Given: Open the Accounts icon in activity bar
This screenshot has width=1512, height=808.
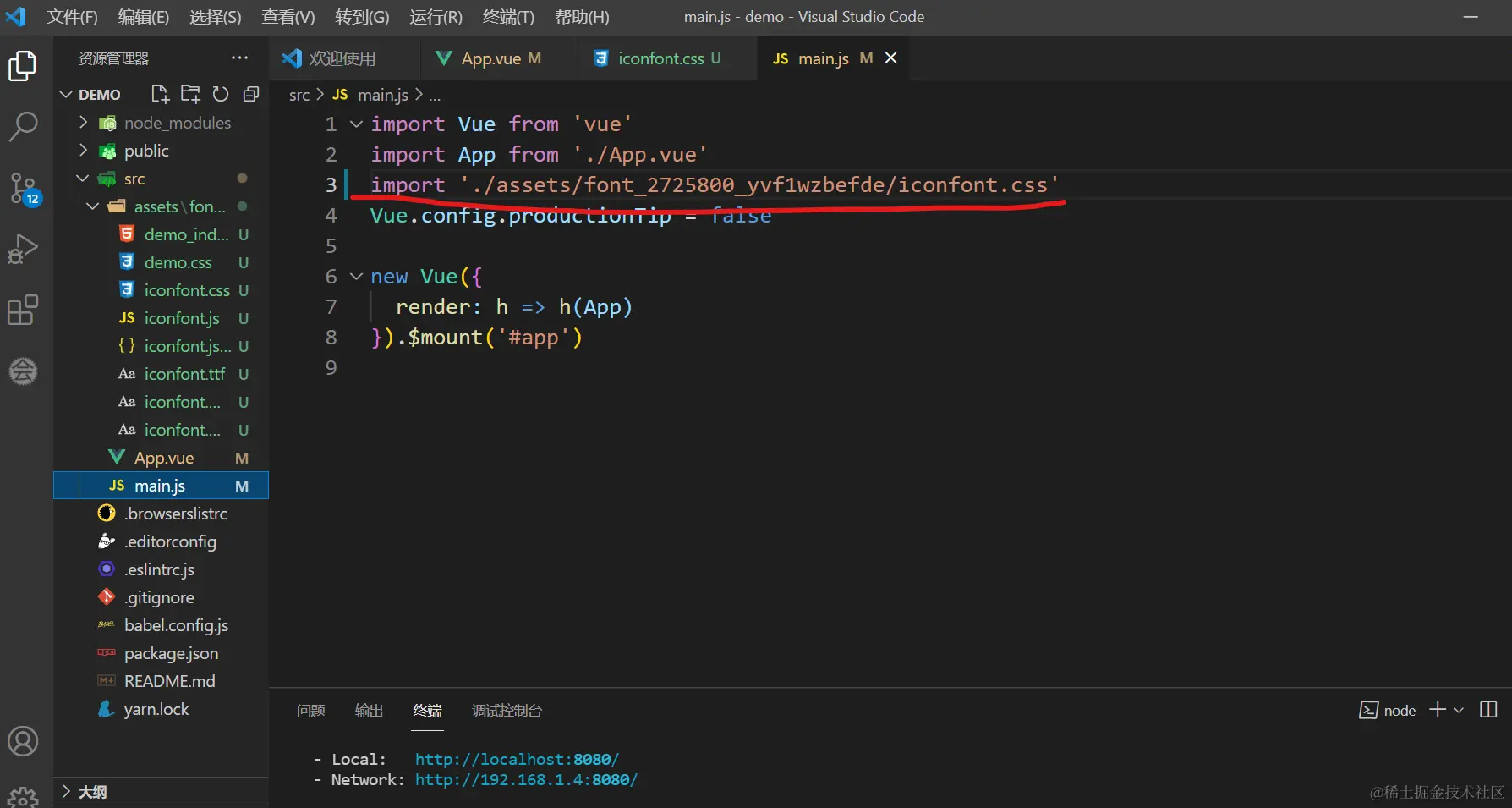Looking at the screenshot, I should 23,741.
